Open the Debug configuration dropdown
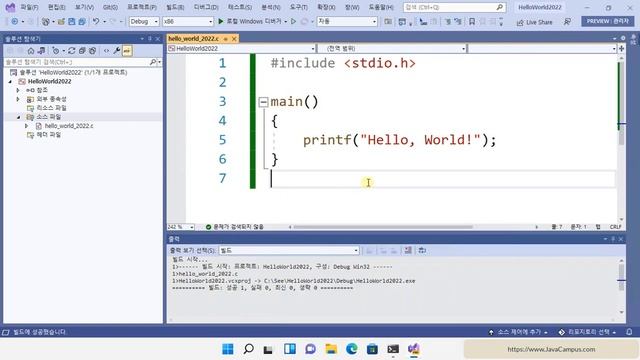Viewport: 640px width, 360px height. pyautogui.click(x=144, y=21)
